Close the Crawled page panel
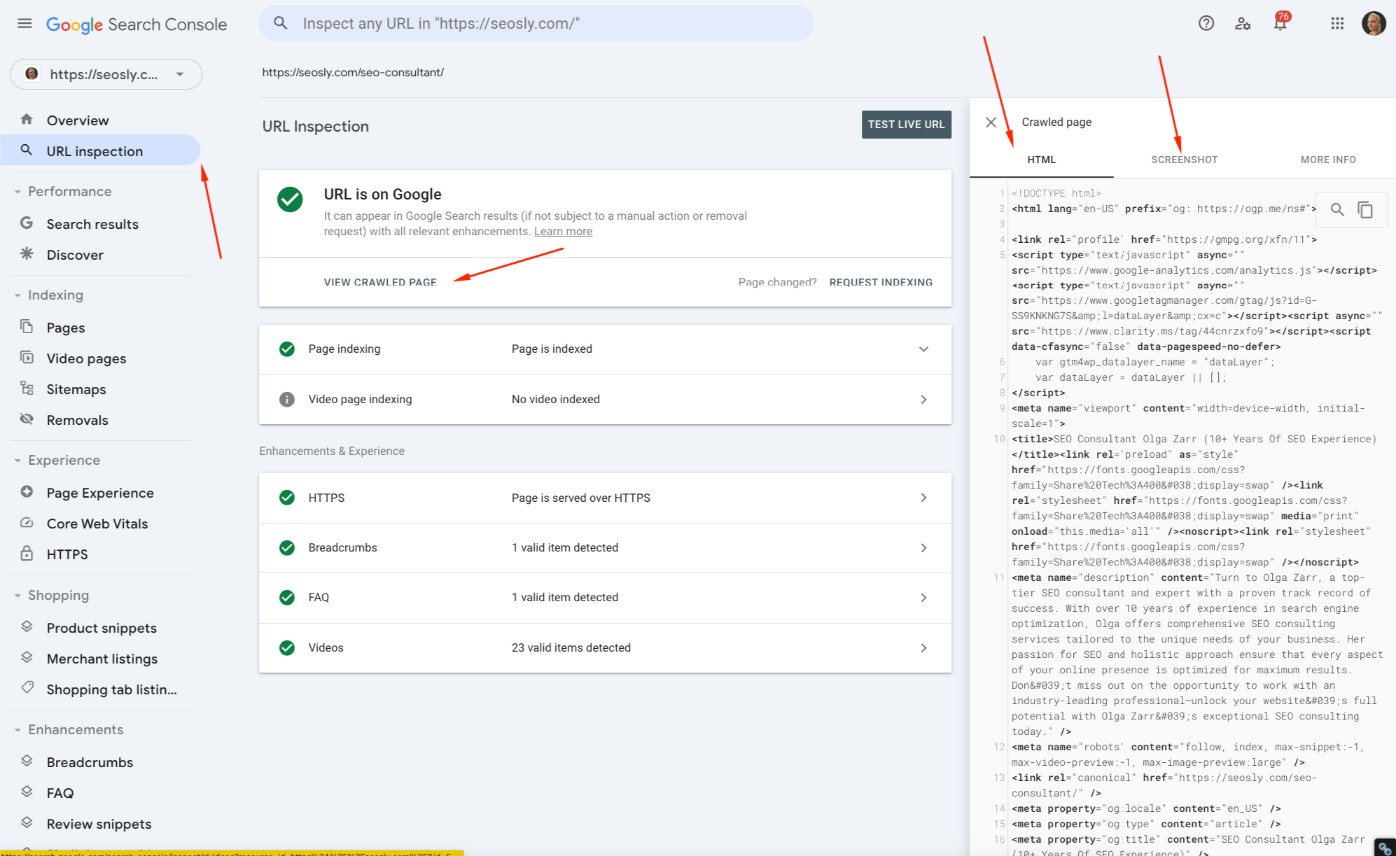Image resolution: width=1396 pixels, height=856 pixels. click(990, 121)
